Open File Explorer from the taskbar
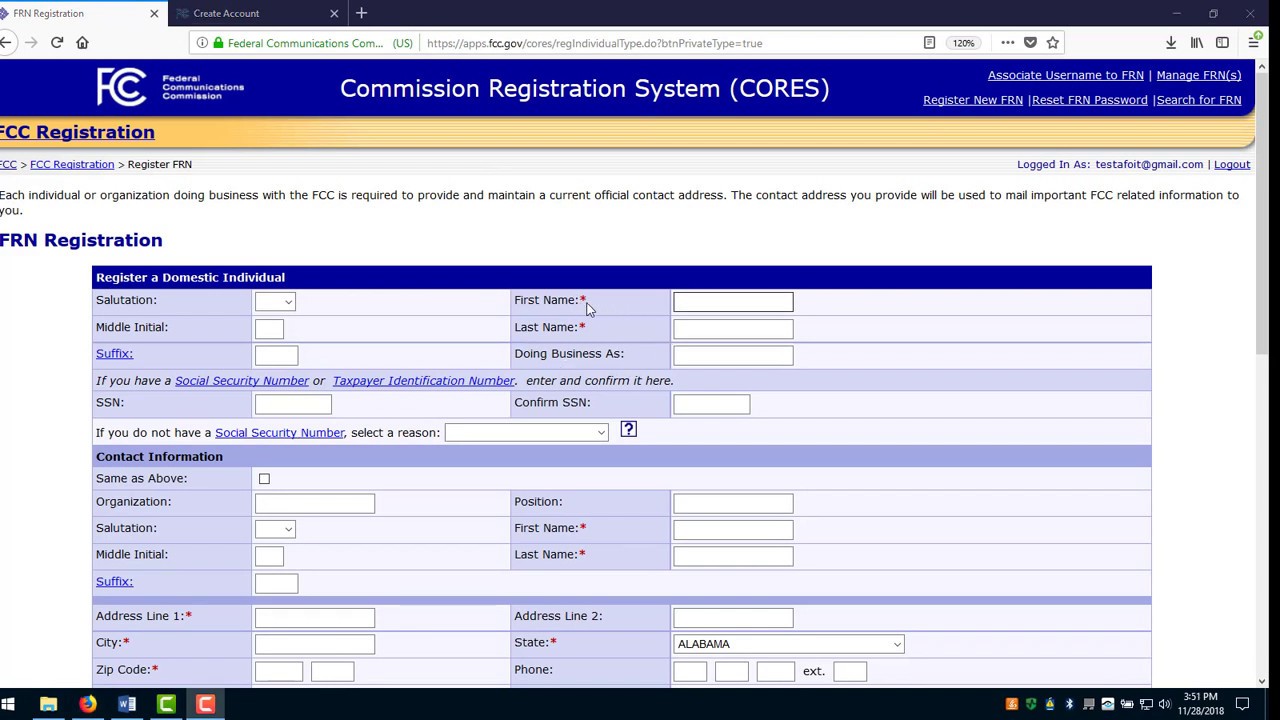The height and width of the screenshot is (720, 1280). click(48, 705)
